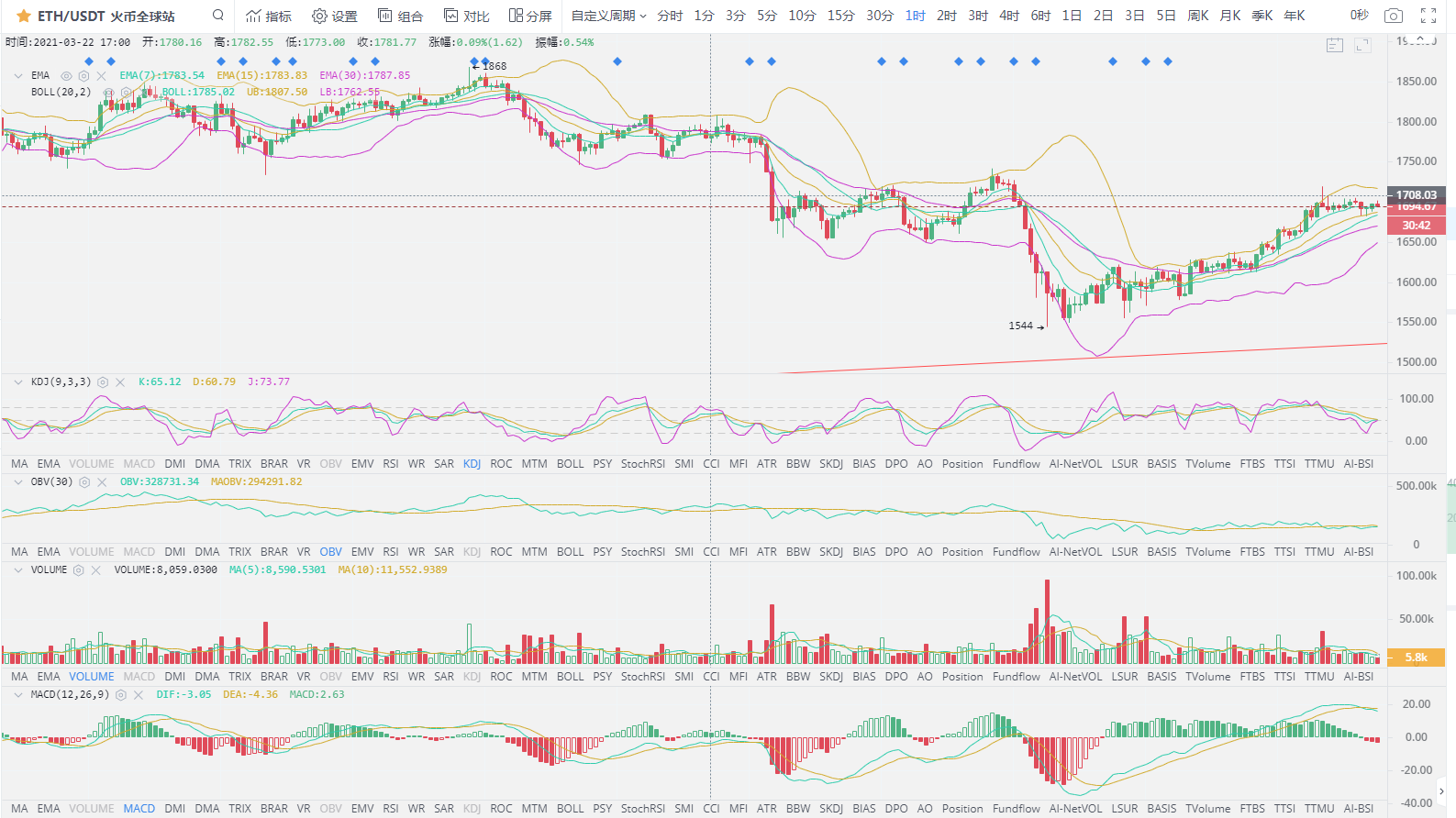The image size is (1456, 818).
Task: Open EMA indicator settings hexagon
Action: pyautogui.click(x=84, y=76)
